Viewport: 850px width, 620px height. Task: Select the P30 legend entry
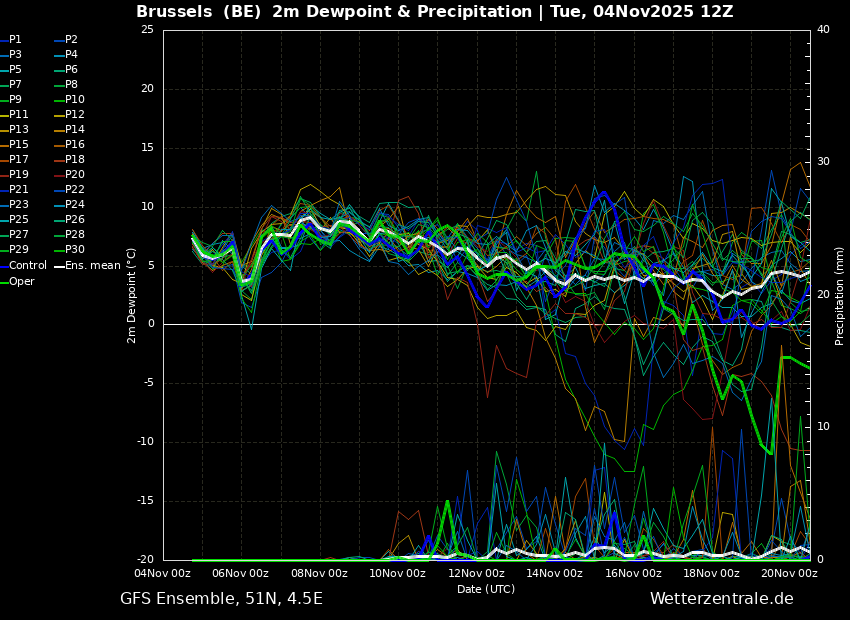74,250
